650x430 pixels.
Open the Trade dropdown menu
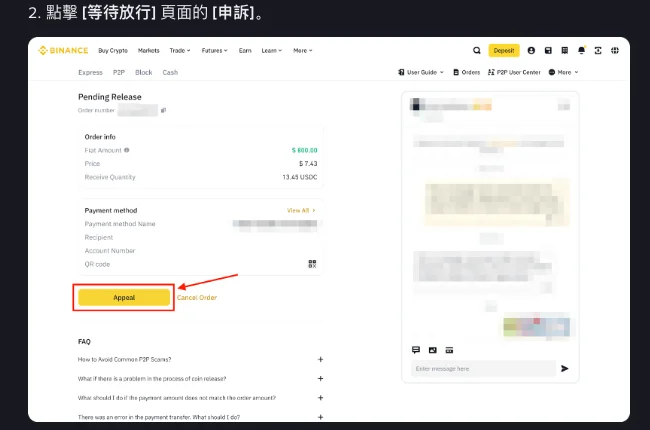[x=180, y=51]
